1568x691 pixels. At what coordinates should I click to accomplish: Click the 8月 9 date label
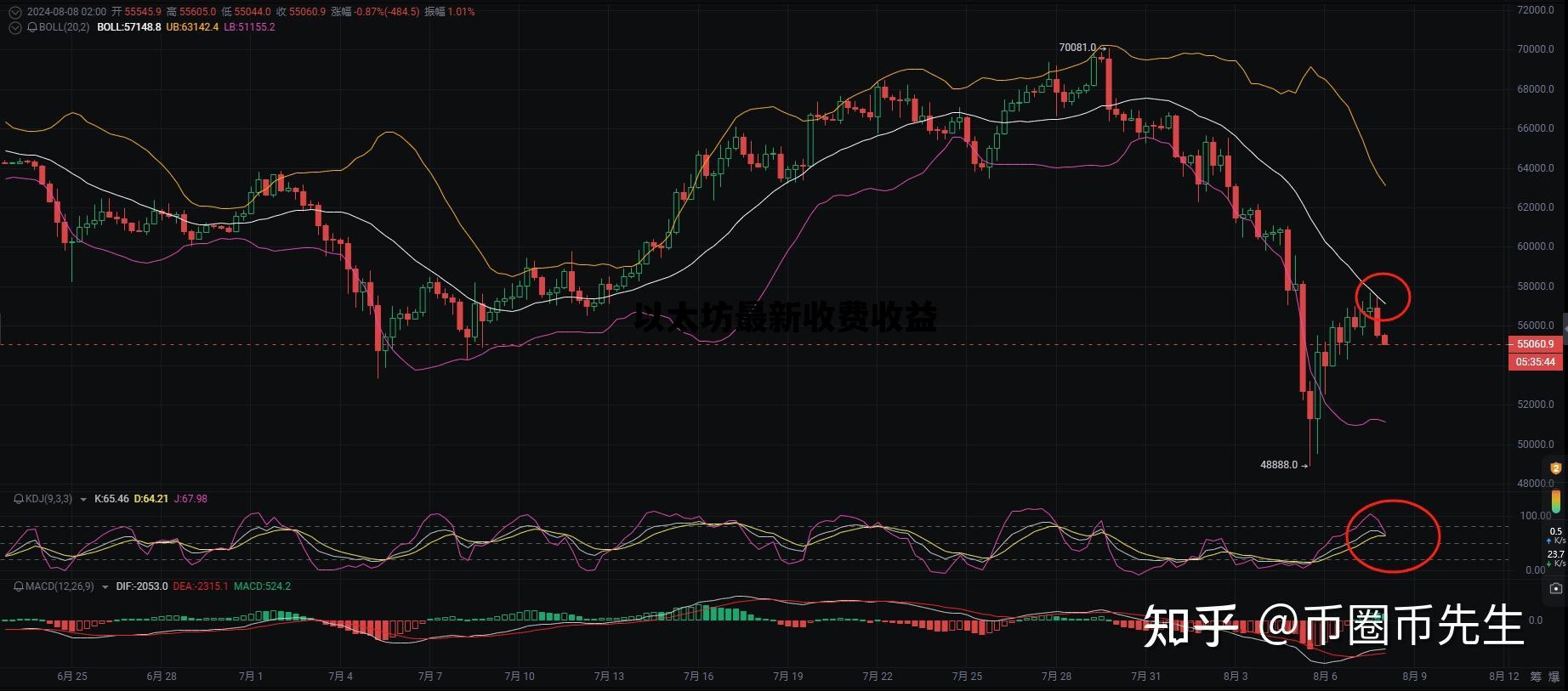coord(1414,677)
